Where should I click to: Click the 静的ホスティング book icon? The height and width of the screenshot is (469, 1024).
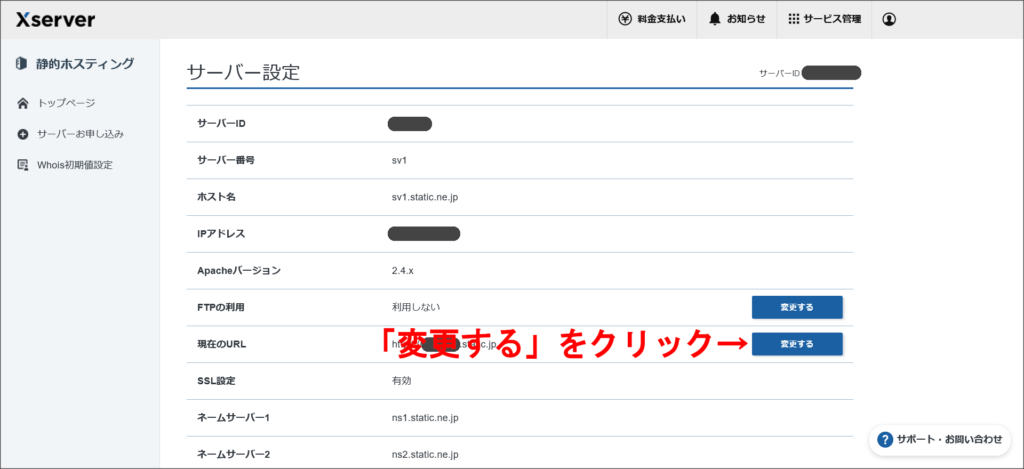pyautogui.click(x=21, y=64)
